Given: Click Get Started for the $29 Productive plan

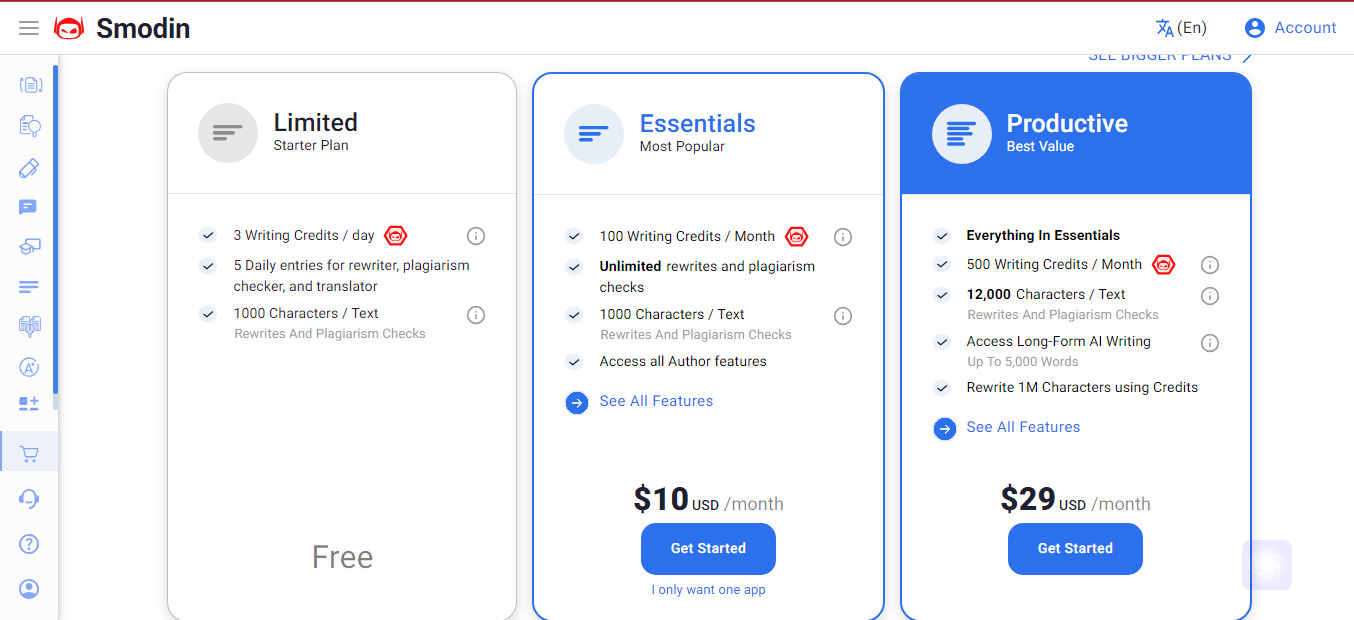Looking at the screenshot, I should click(x=1075, y=548).
